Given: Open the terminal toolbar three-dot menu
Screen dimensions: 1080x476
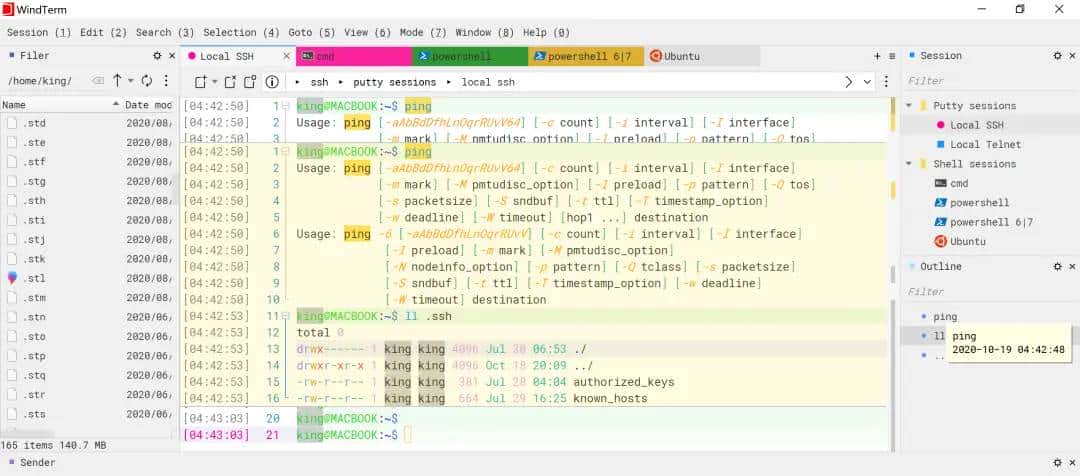Looking at the screenshot, I should (x=884, y=82).
